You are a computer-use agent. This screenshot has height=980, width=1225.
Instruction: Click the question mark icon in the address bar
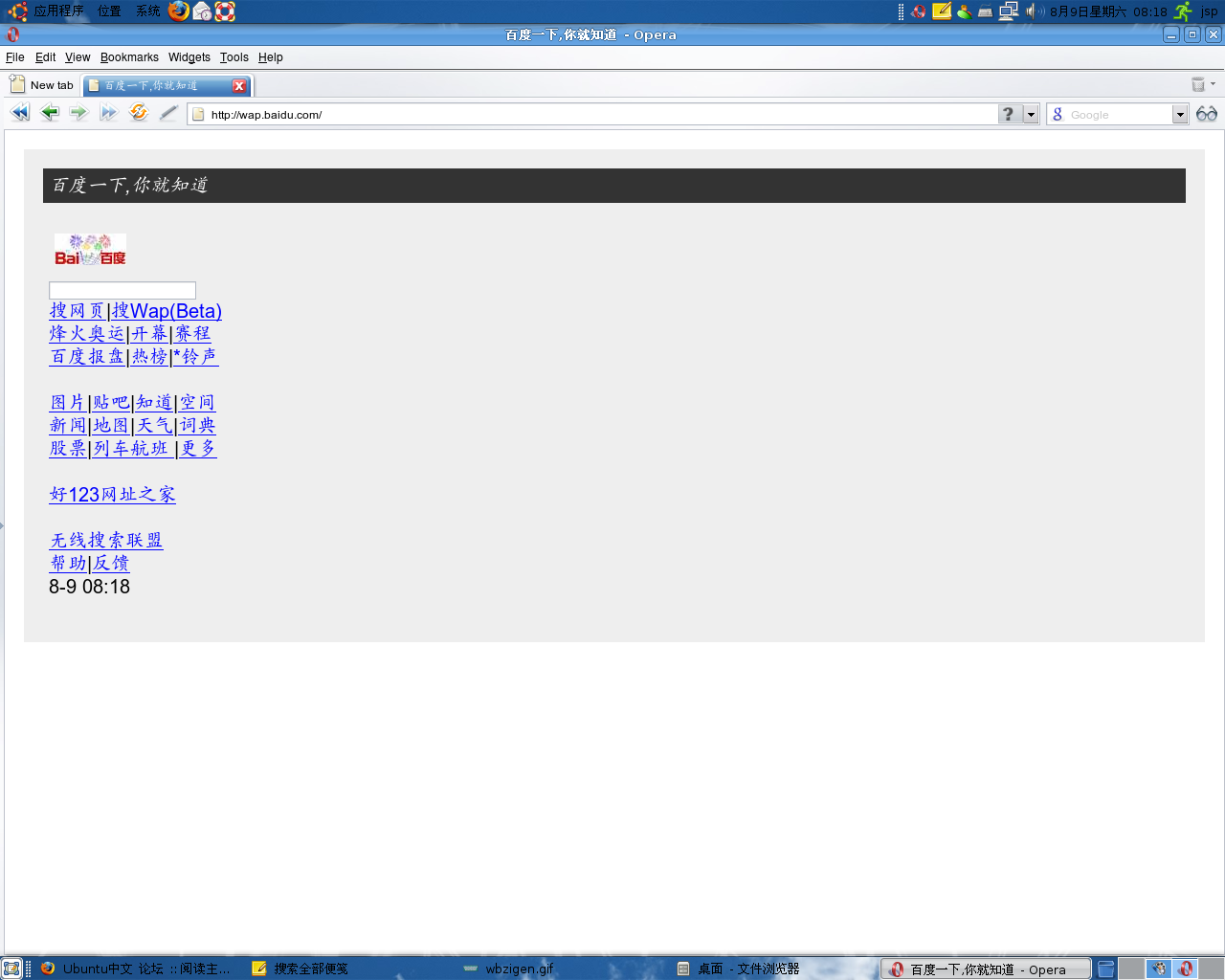[x=1009, y=114]
